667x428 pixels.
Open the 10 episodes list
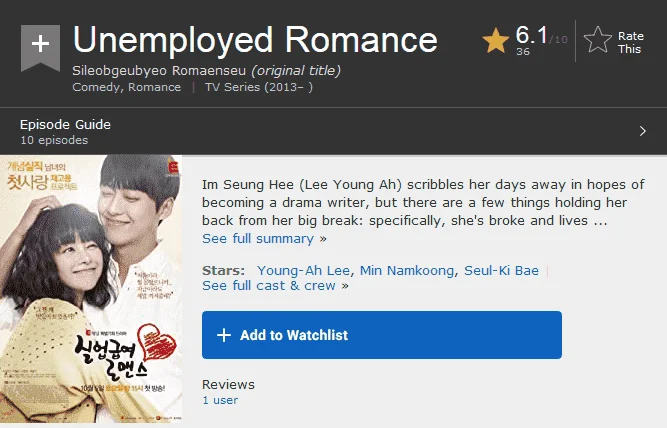coord(54,140)
